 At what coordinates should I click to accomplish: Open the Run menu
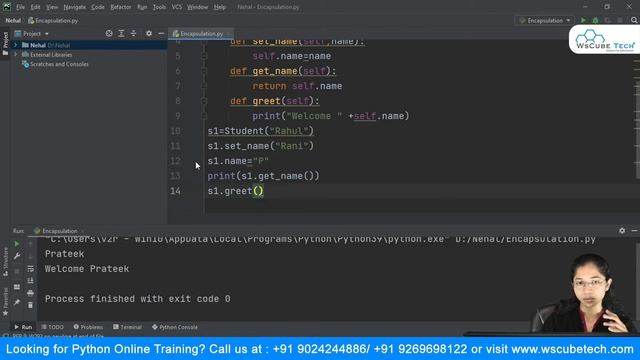point(142,7)
